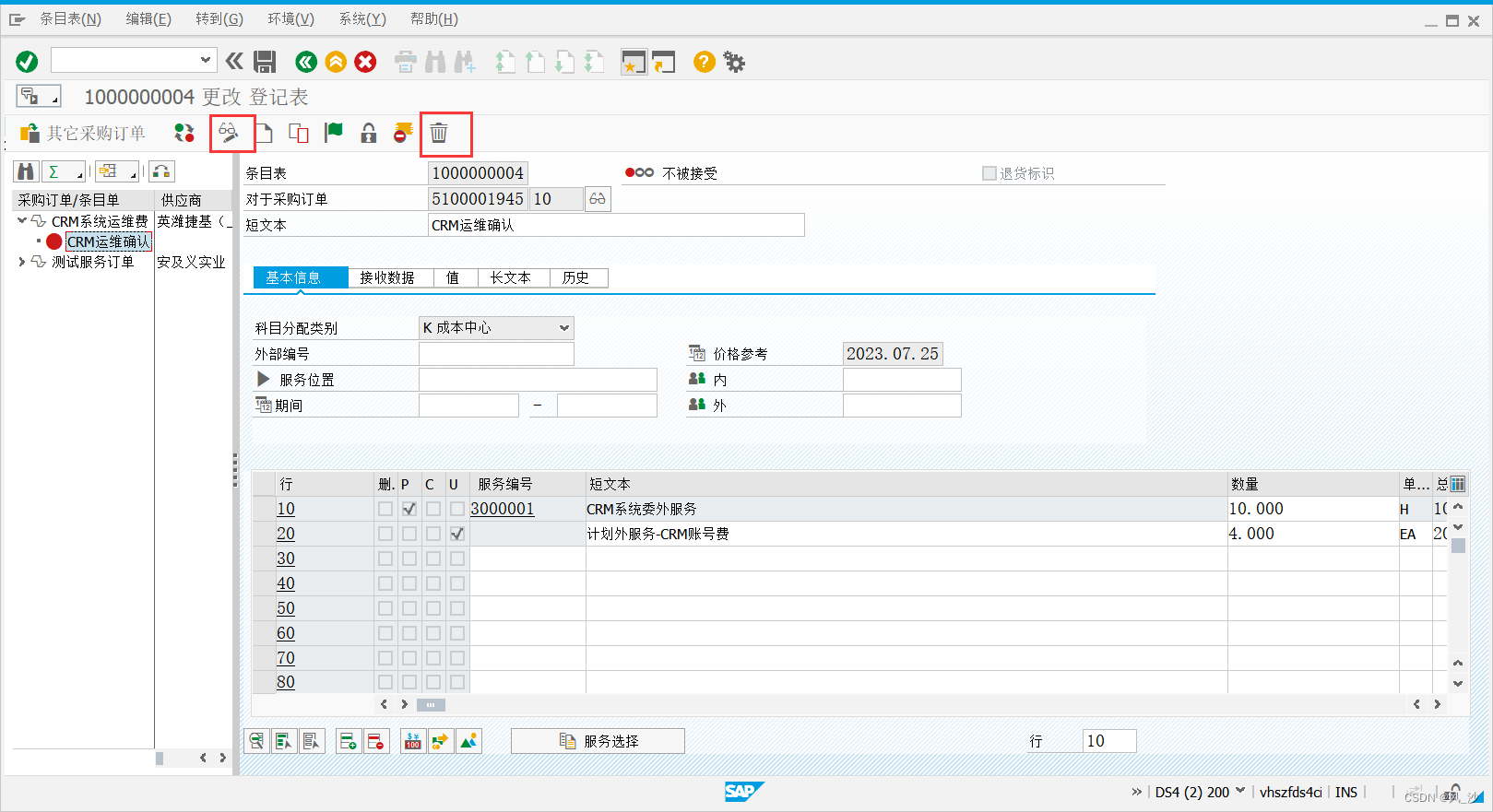Click the $¥ 100 price icon
The height and width of the screenshot is (812, 1493).
pyautogui.click(x=412, y=741)
